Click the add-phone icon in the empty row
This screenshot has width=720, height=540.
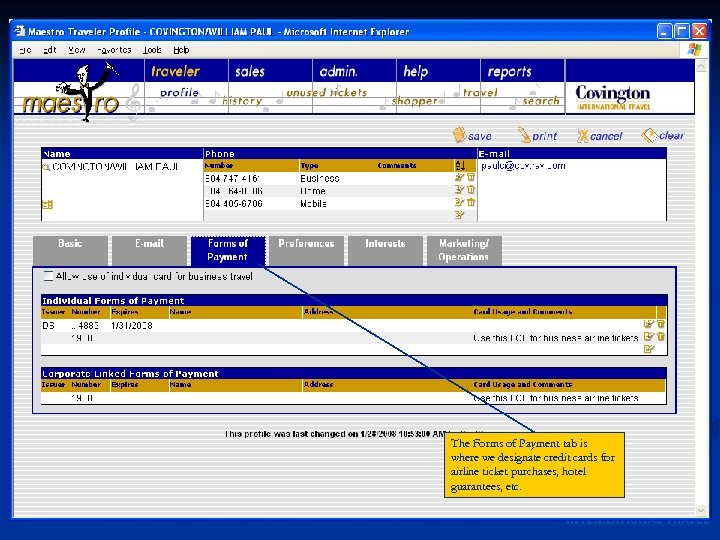coord(459,215)
